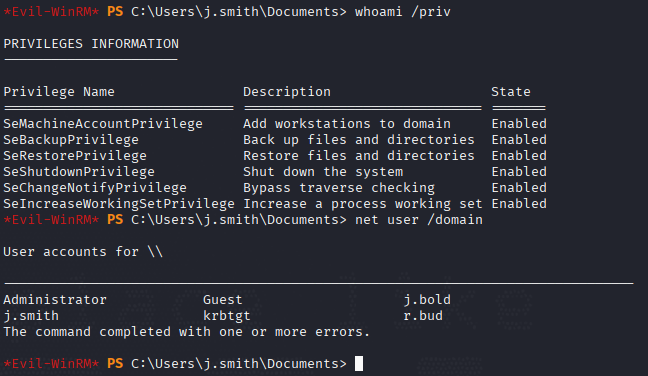
Task: Click the 'whoami /priv' command text
Action: [403, 12]
